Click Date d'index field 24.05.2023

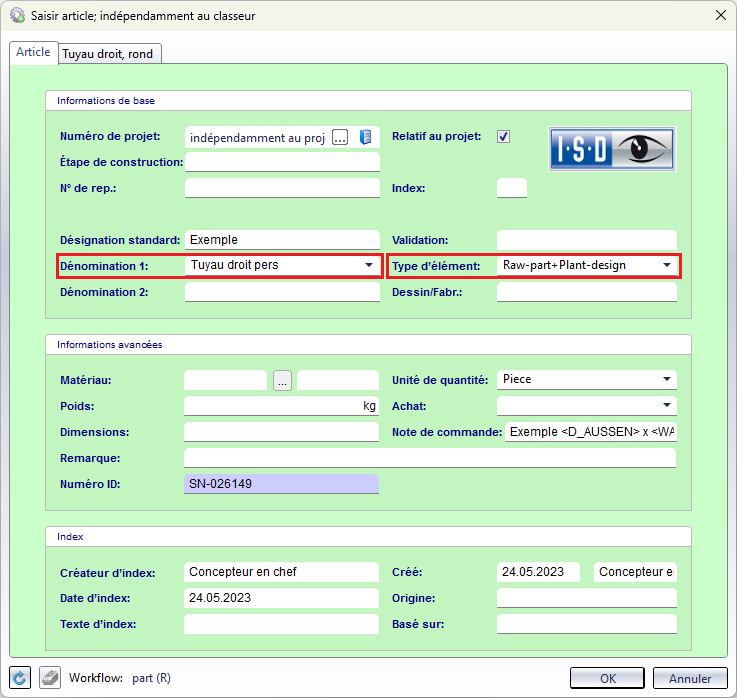(x=281, y=598)
